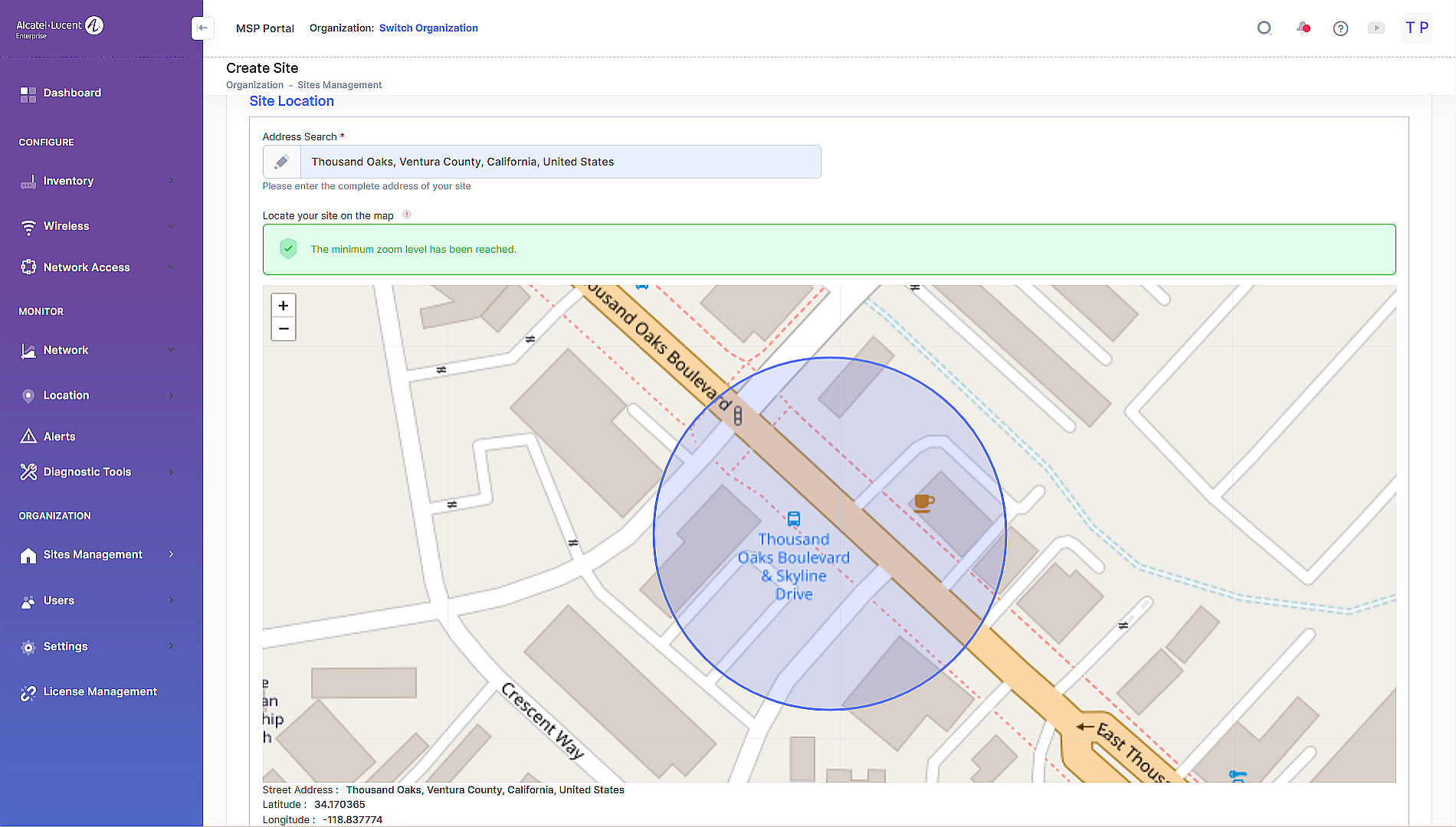This screenshot has height=827, width=1456.
Task: Open the TP user profile avatar
Action: (x=1416, y=28)
